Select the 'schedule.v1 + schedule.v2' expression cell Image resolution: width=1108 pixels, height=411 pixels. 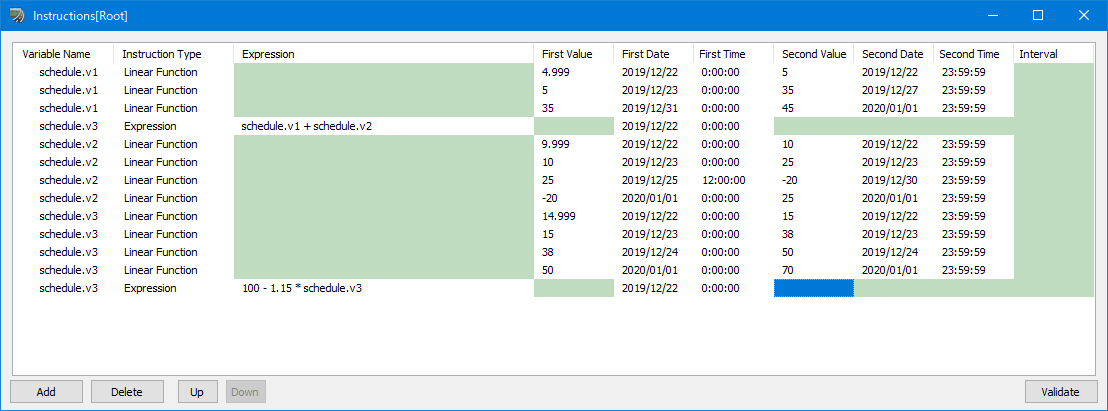pyautogui.click(x=384, y=126)
